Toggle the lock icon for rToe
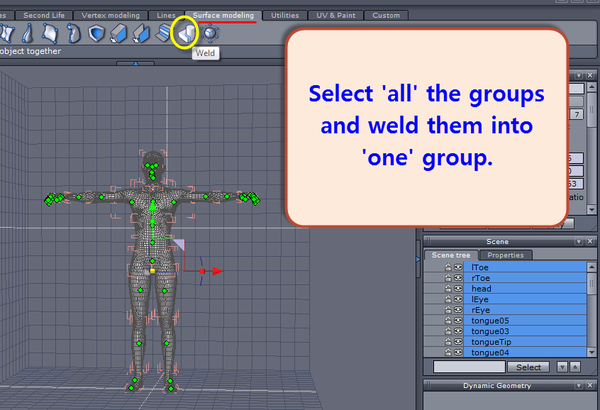This screenshot has height=410, width=600. pos(448,278)
